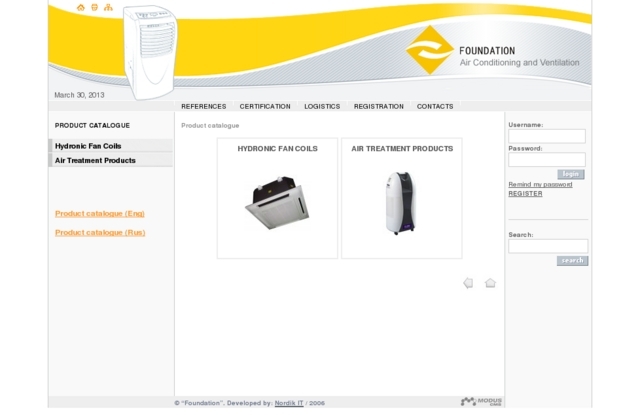The width and height of the screenshot is (640, 415).
Task: Select Hydronic Fan Coils in sidebar
Action: coord(88,146)
